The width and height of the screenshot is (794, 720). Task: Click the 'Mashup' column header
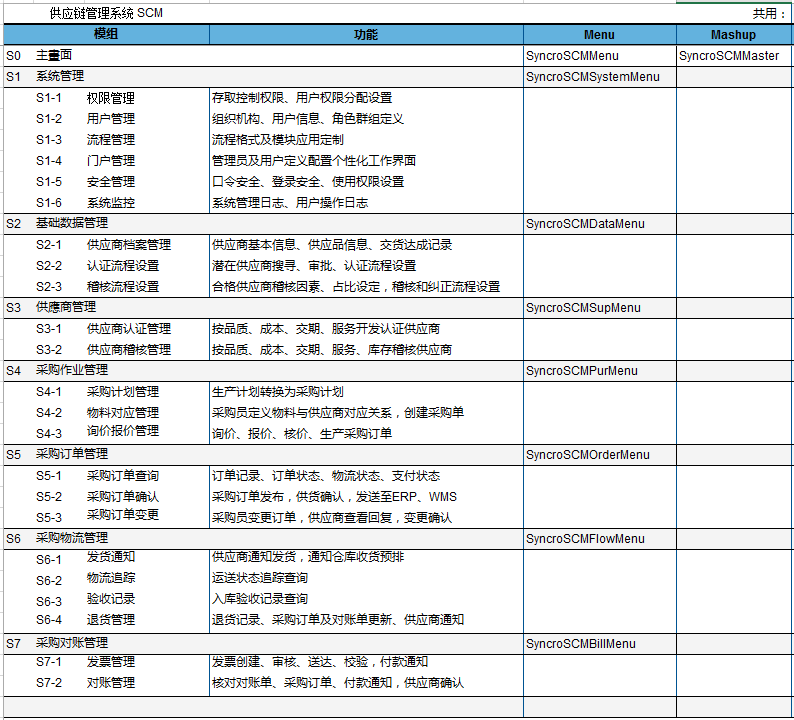click(x=733, y=34)
